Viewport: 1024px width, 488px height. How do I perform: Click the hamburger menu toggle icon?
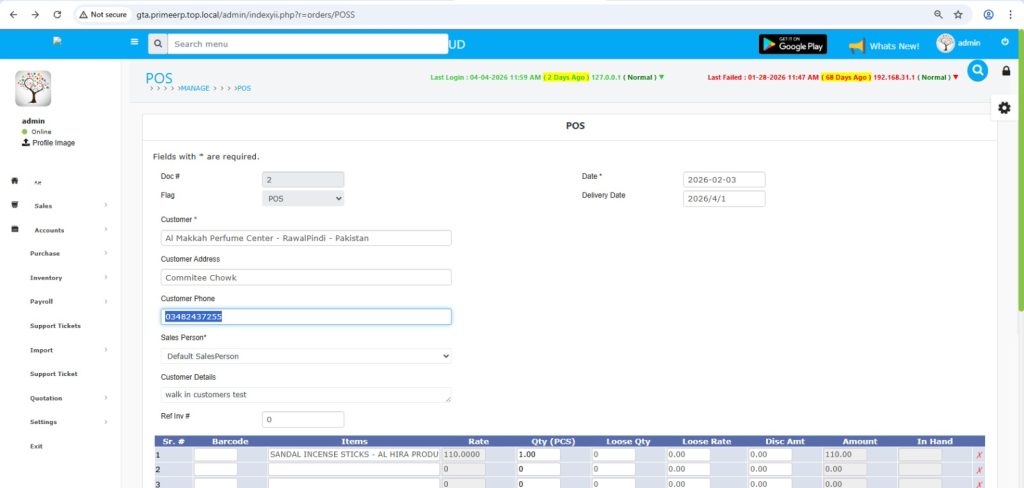pos(134,43)
